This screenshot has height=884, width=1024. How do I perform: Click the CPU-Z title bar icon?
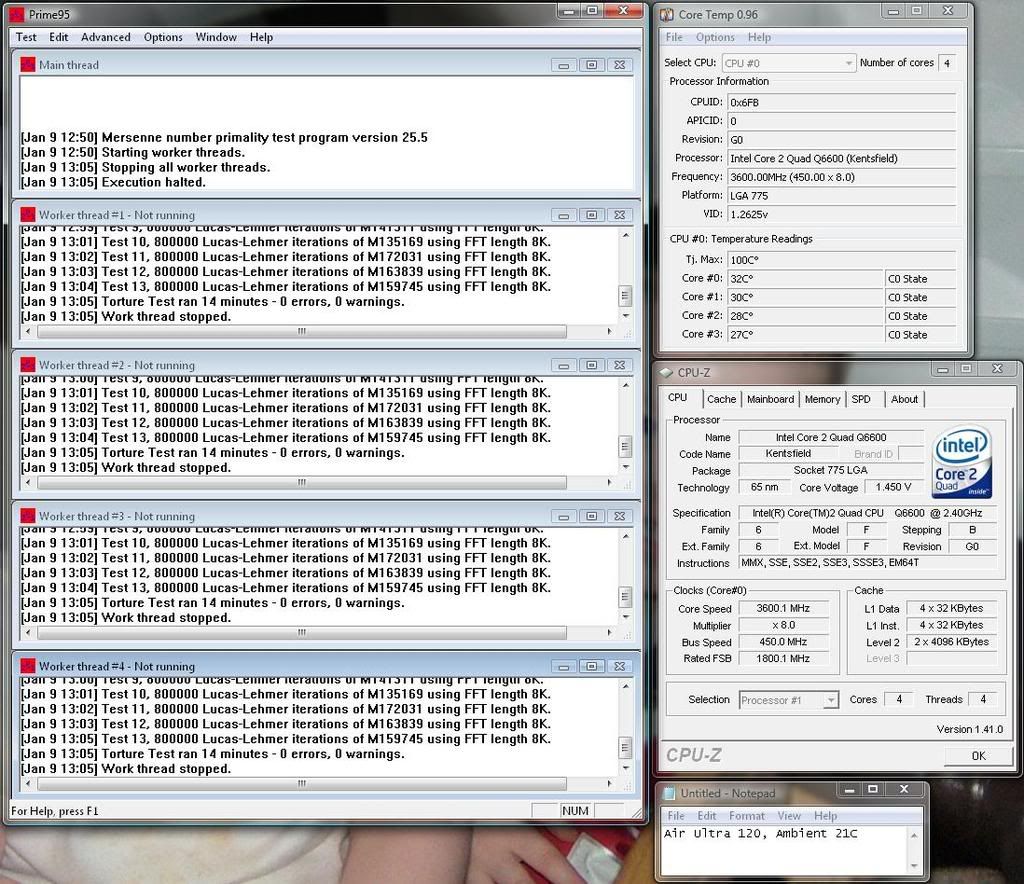(666, 372)
